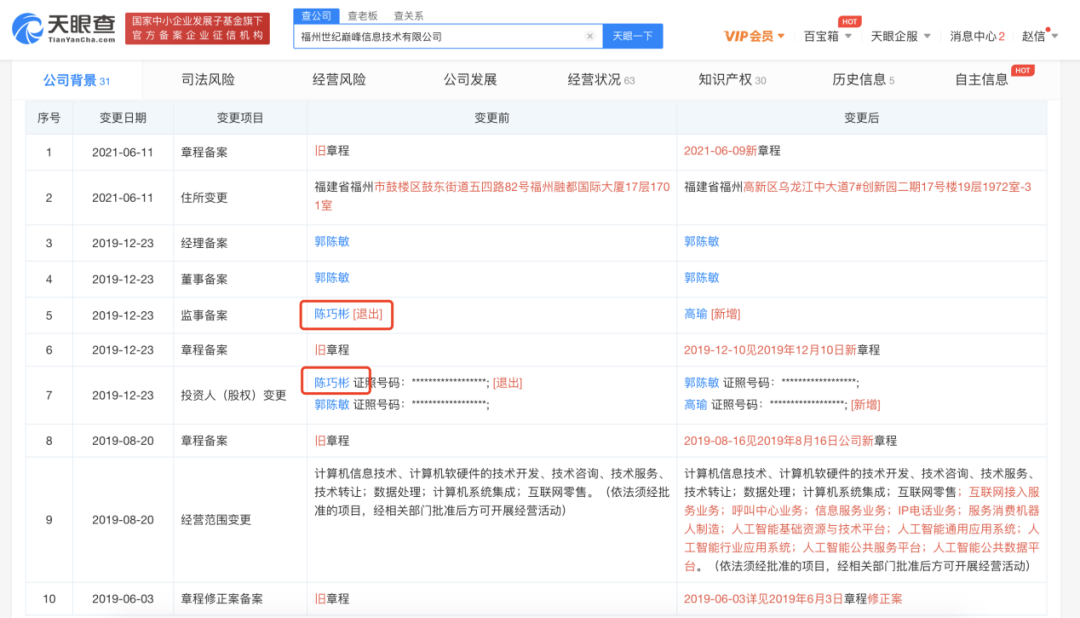
Task: Switch to the 查老板 search tab
Action: (x=362, y=16)
